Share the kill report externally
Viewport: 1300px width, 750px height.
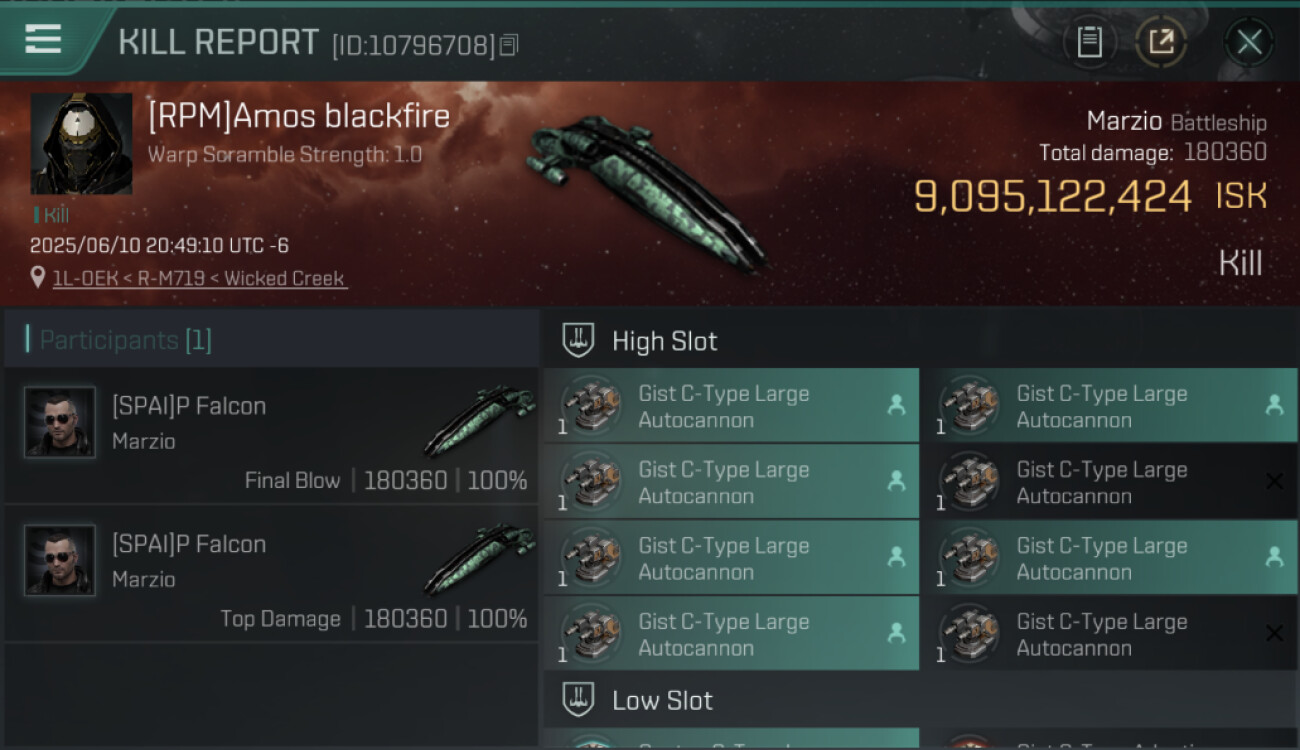pos(1161,42)
